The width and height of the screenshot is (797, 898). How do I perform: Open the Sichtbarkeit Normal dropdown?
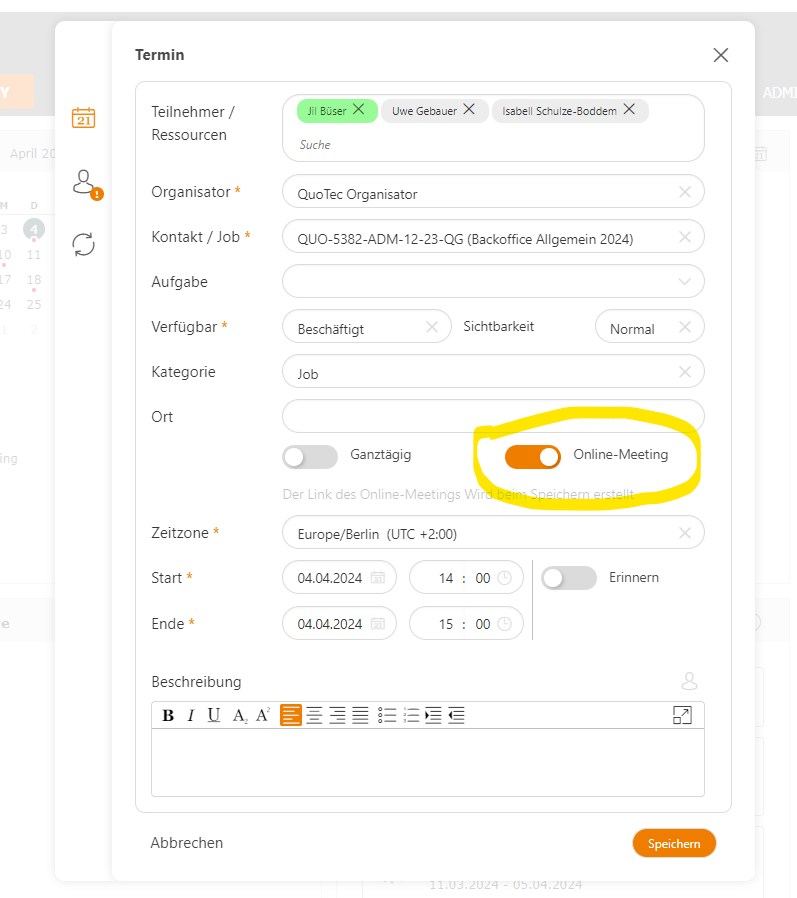point(649,327)
